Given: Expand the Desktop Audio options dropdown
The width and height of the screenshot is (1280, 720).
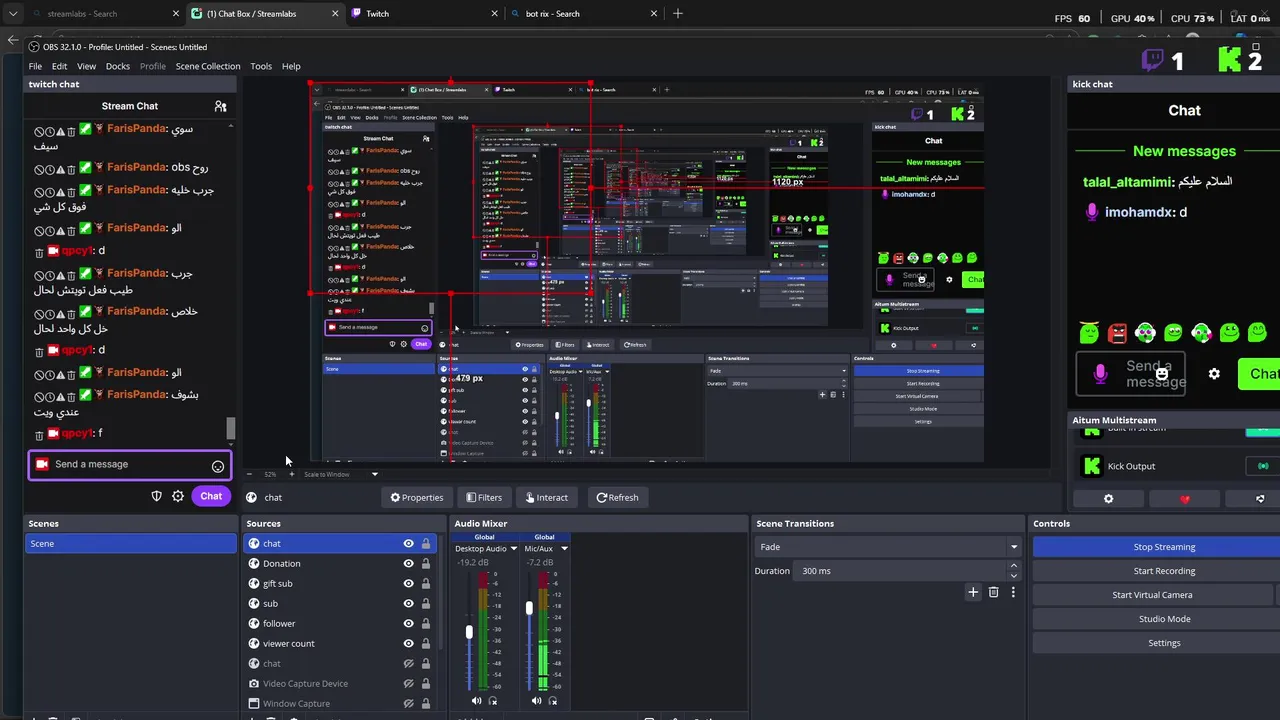Looking at the screenshot, I should click(x=514, y=549).
